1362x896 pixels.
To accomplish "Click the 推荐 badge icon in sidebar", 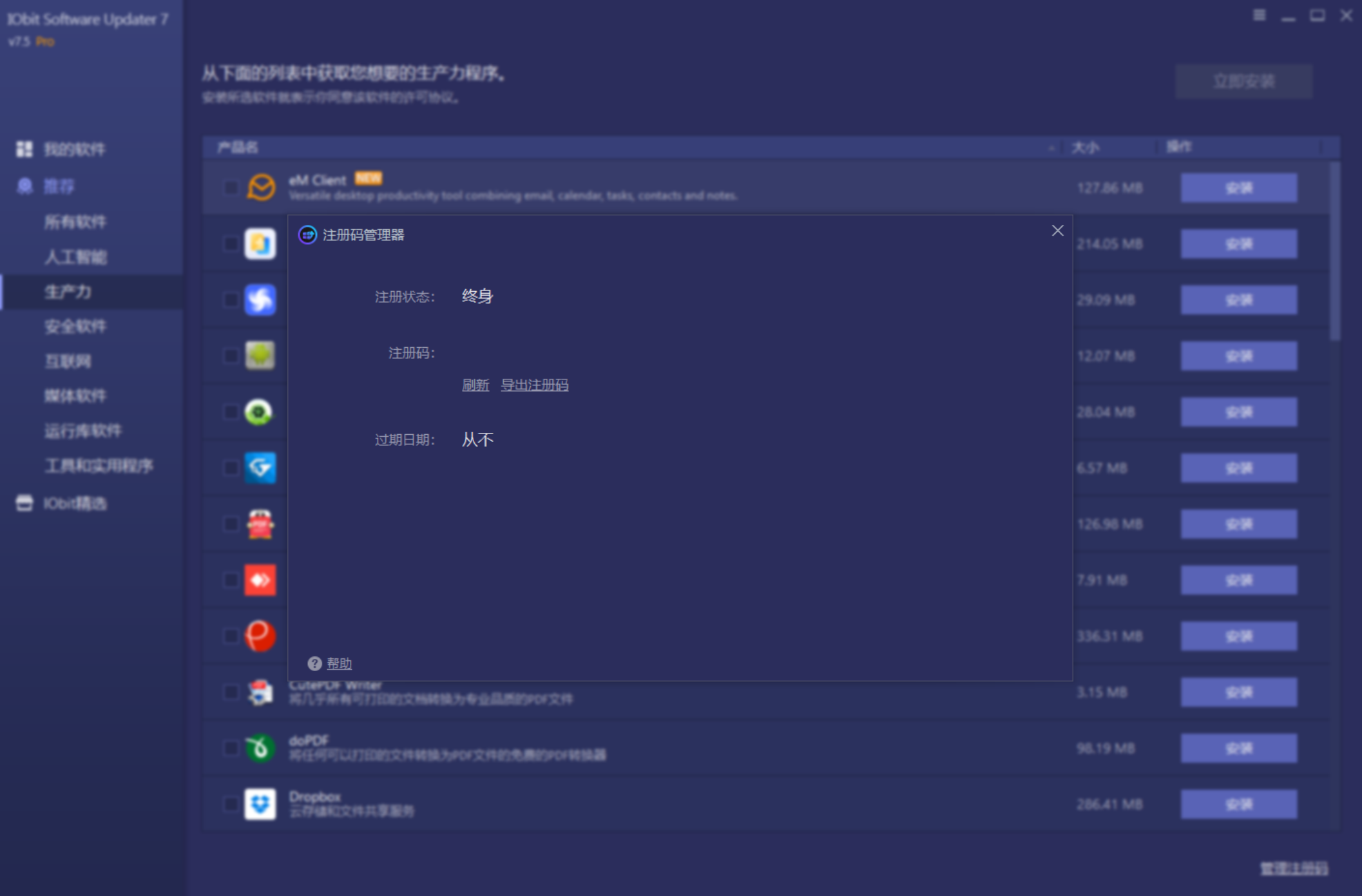I will pos(24,187).
